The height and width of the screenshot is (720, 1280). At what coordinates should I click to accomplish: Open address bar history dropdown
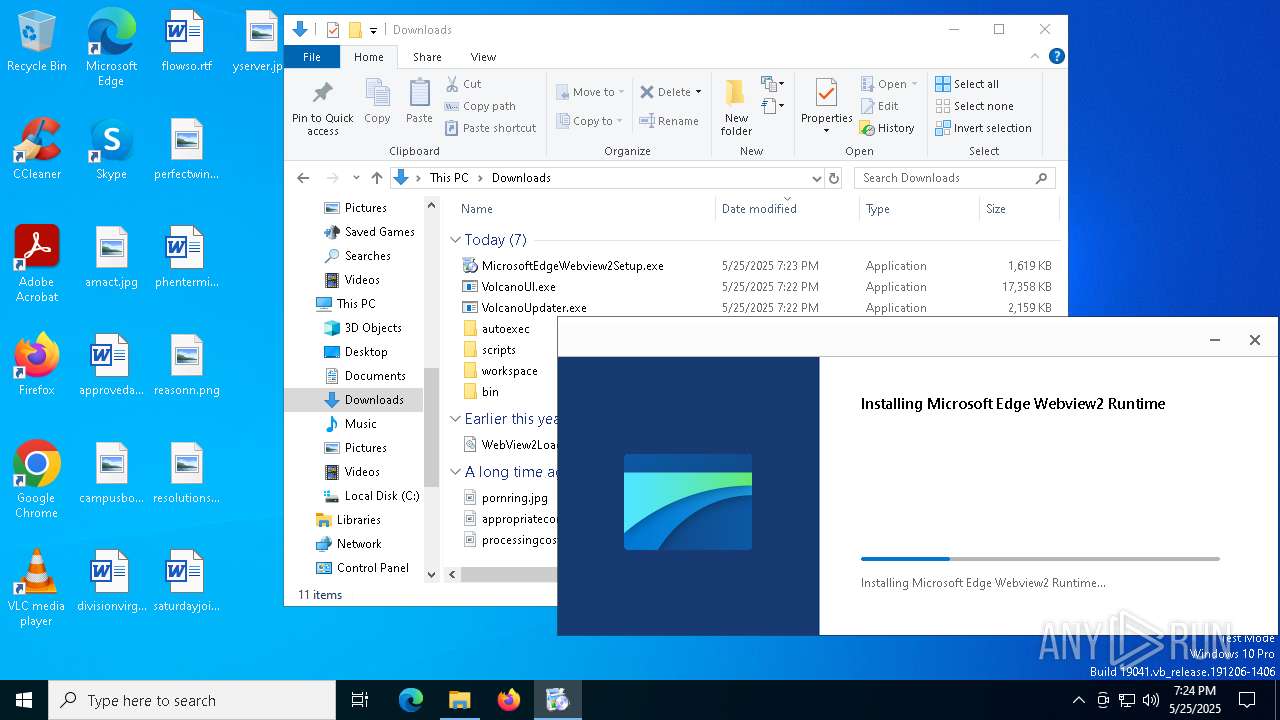pos(816,178)
